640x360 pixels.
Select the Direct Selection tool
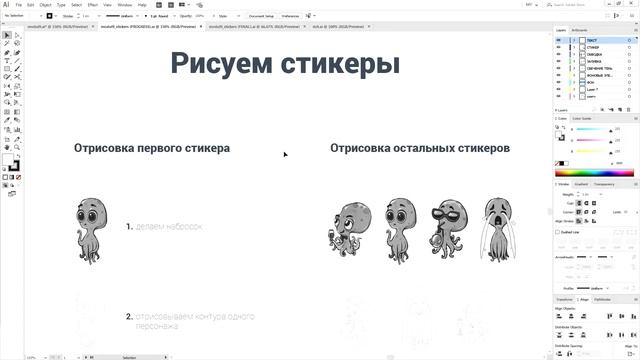tap(17, 36)
